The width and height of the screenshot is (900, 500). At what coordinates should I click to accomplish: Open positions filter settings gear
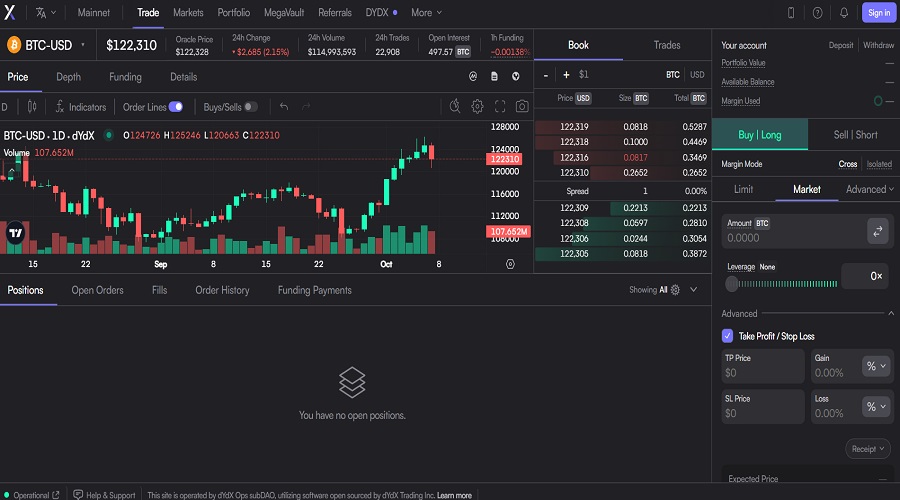pyautogui.click(x=675, y=290)
